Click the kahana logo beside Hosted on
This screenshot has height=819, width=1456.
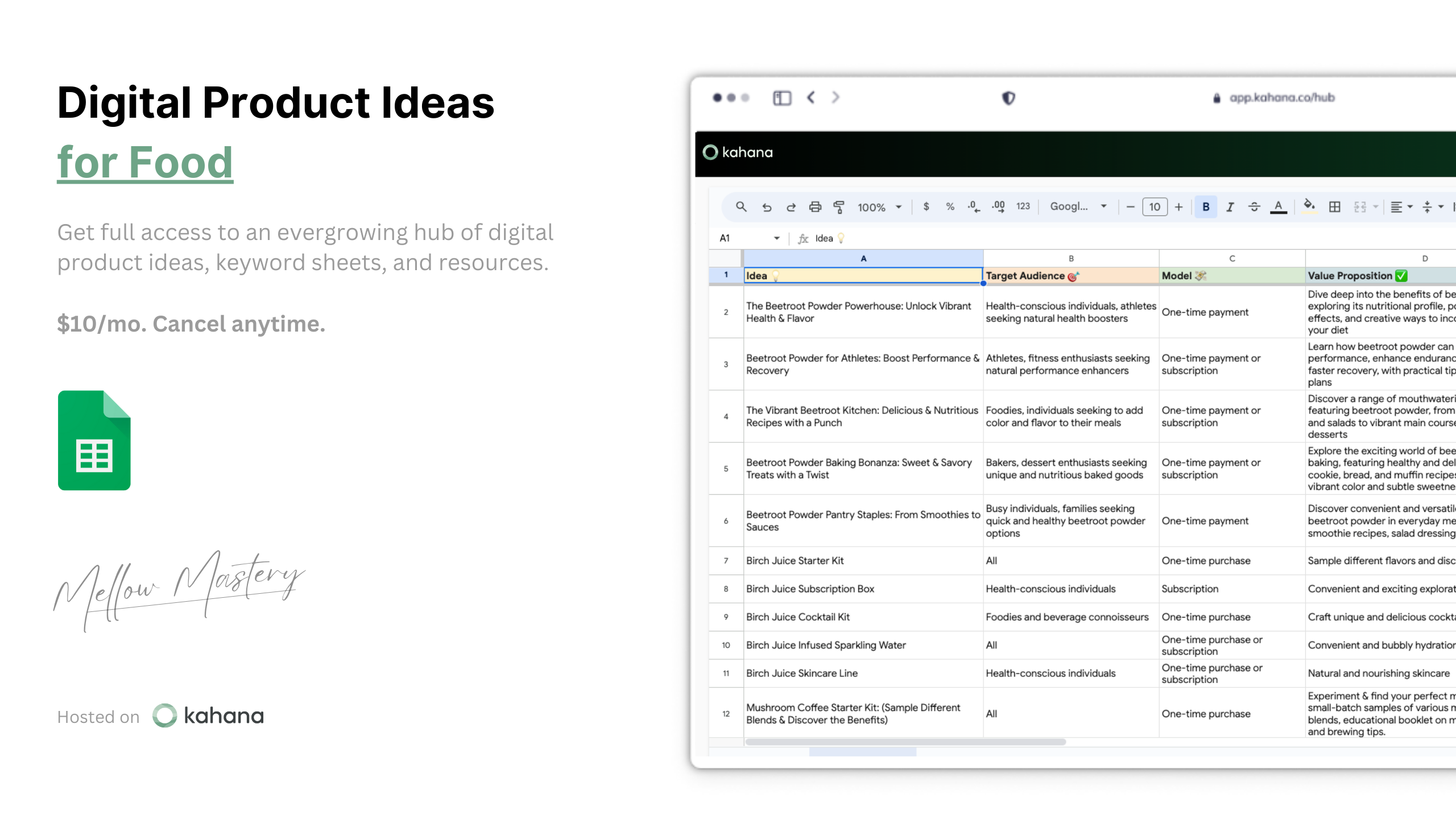208,716
